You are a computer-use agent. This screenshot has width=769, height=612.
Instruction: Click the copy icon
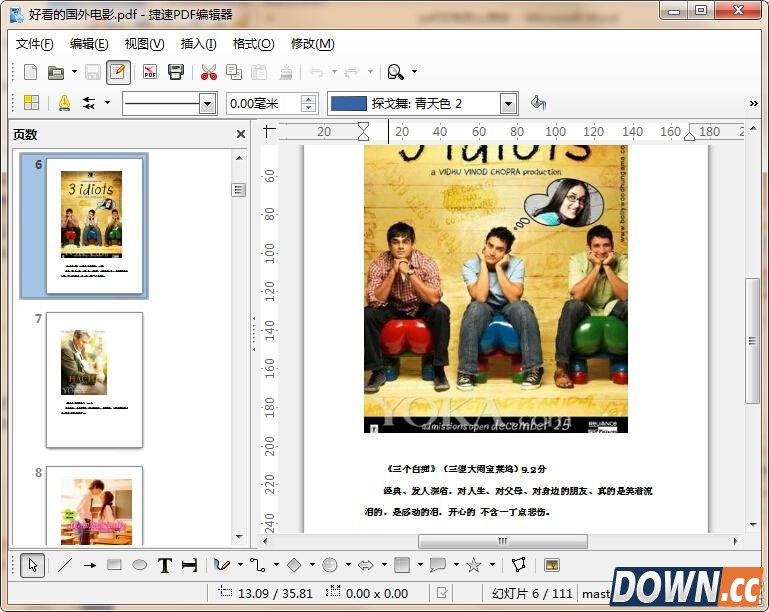[234, 73]
